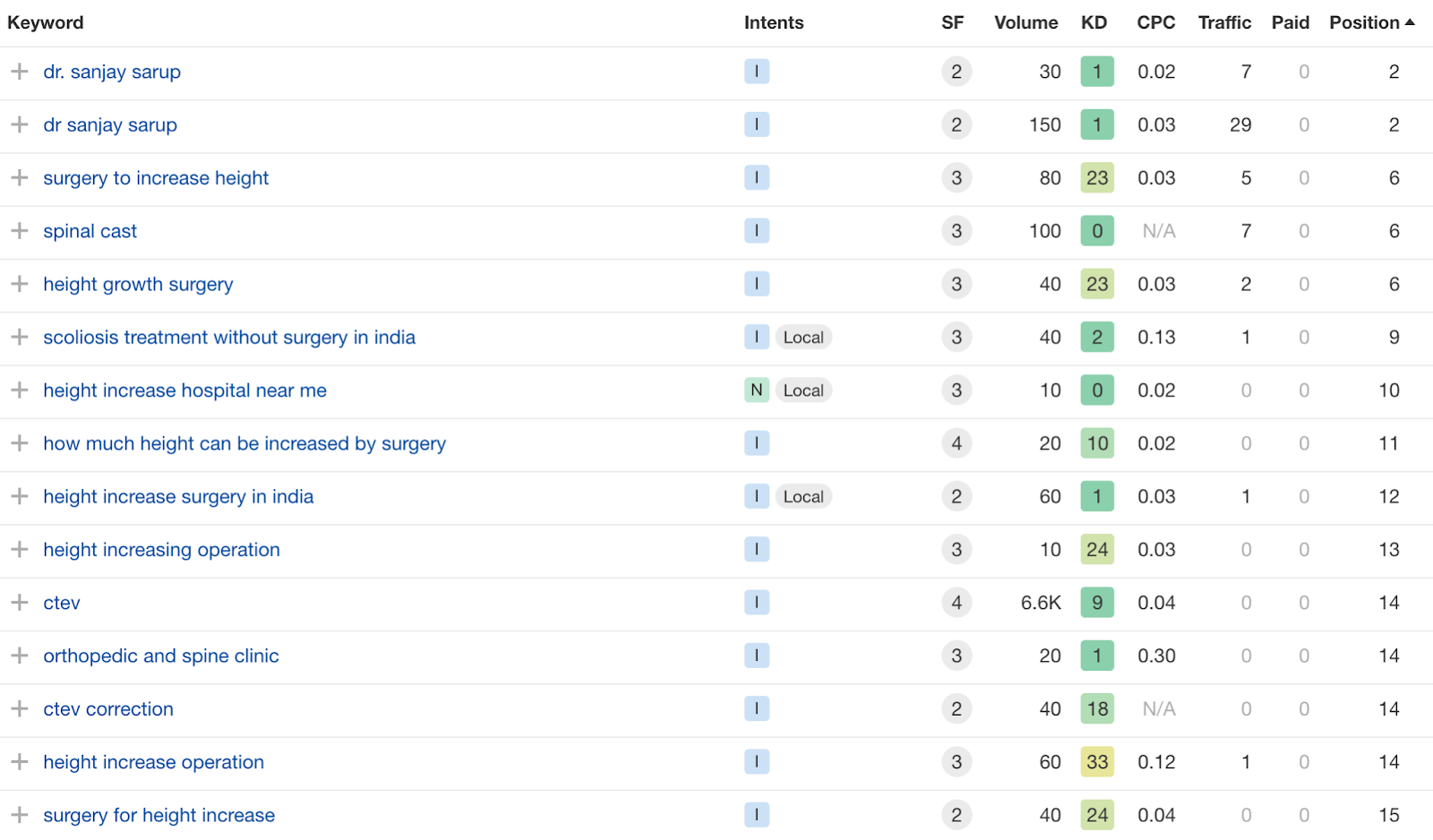The height and width of the screenshot is (840, 1433).
Task: Expand 'scoliosis treatment without surgery in india' plus icon
Action: click(x=20, y=337)
